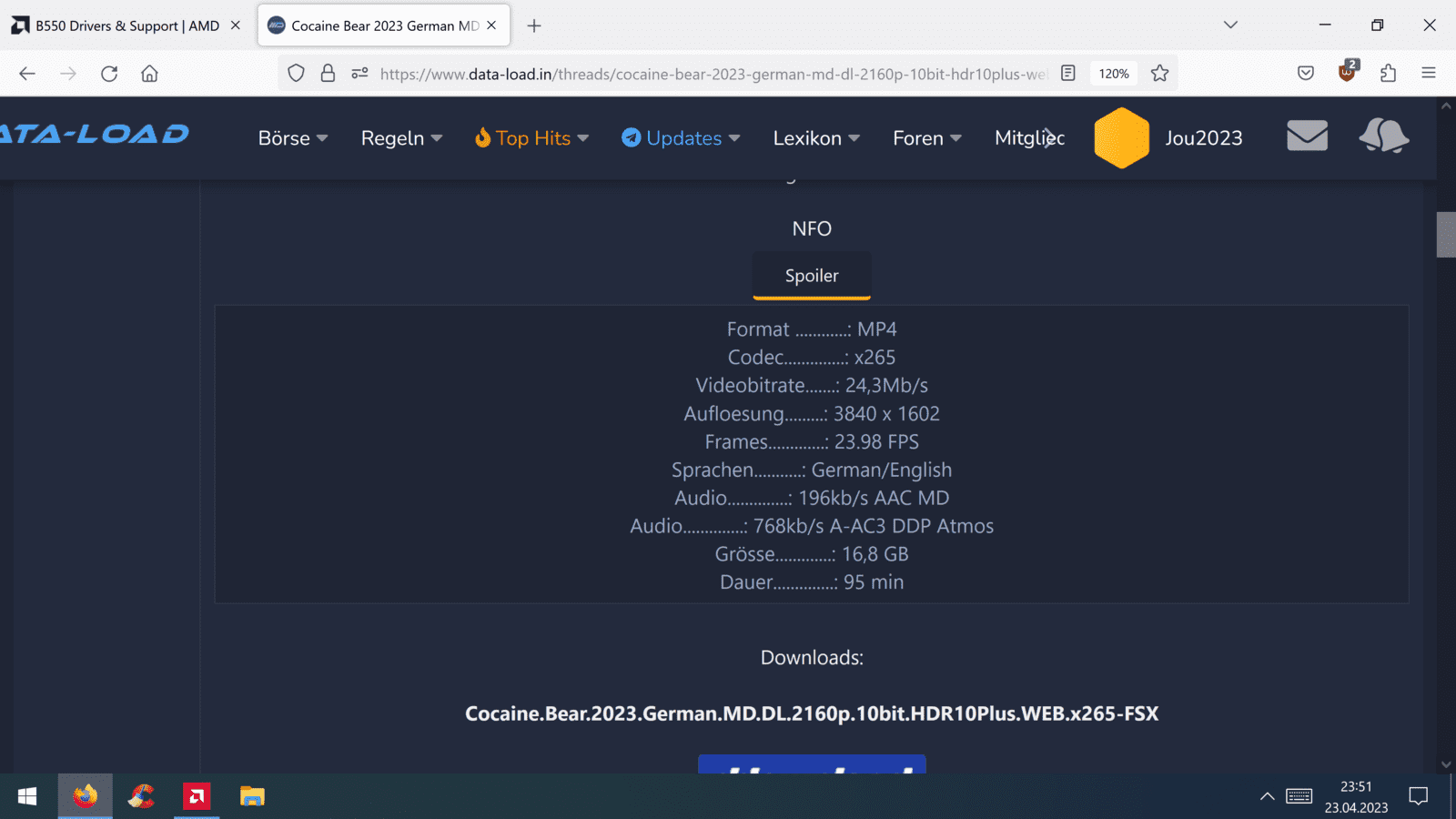Open the uBlock extension icon
Viewport: 1456px width, 819px height.
pyautogui.click(x=1348, y=72)
